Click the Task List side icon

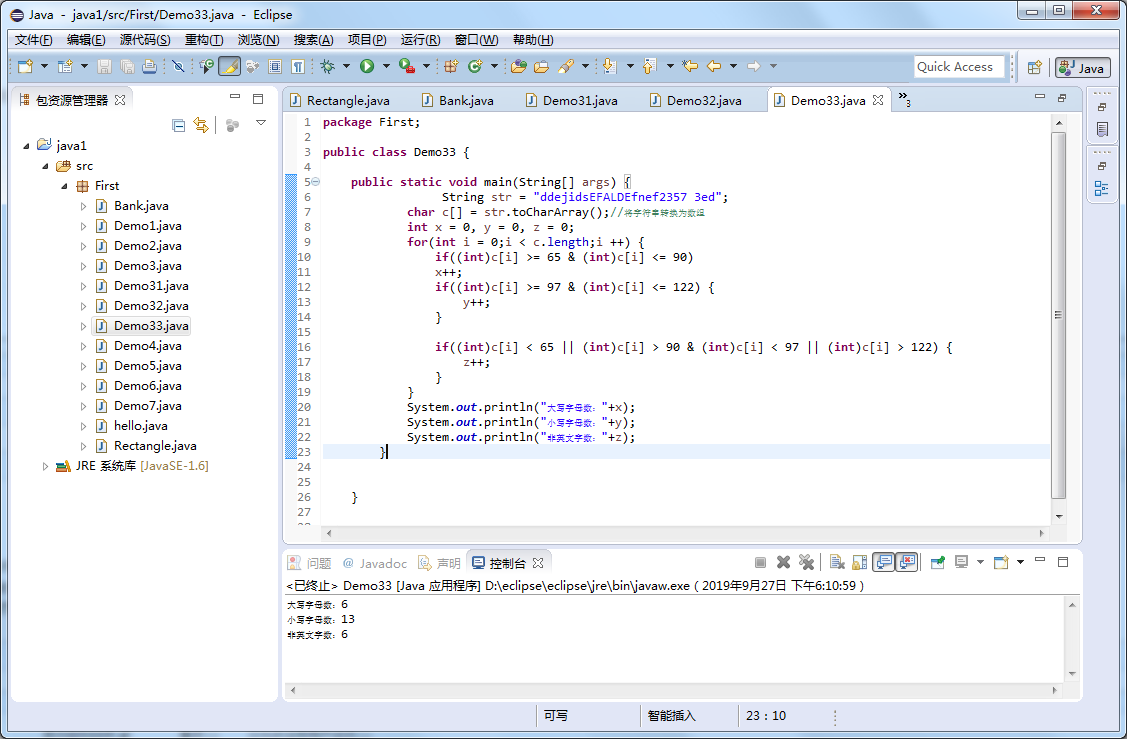tap(1102, 129)
